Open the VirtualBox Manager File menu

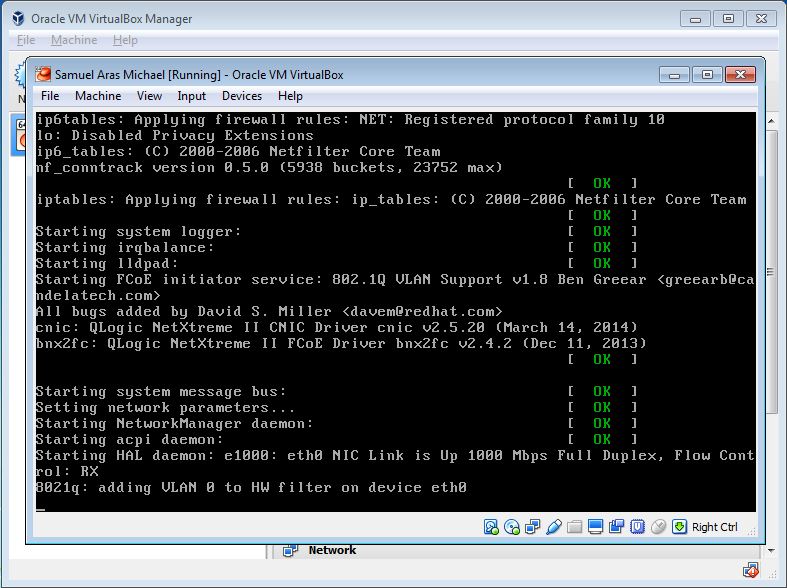pos(26,40)
